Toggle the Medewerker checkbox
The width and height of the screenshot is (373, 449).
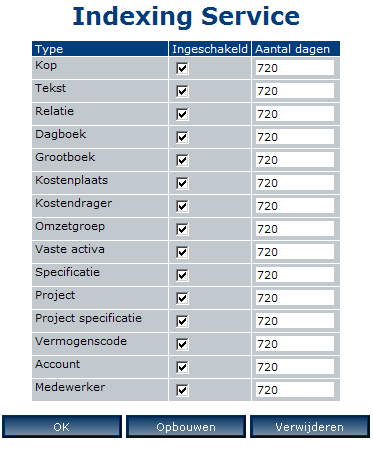182,390
